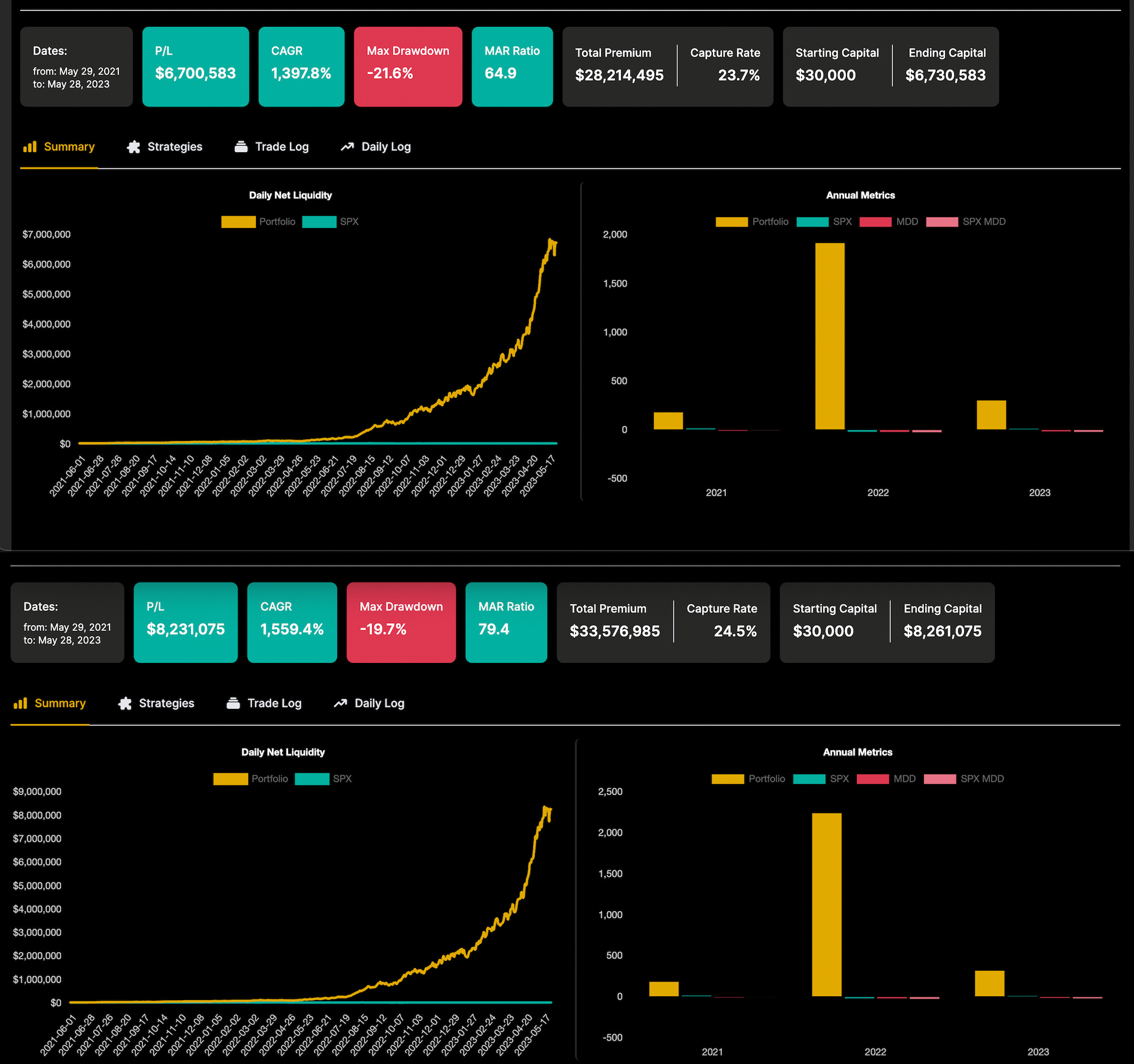Click the bar chart icon on the top Summary tab
This screenshot has height=1064, width=1134.
[x=29, y=147]
